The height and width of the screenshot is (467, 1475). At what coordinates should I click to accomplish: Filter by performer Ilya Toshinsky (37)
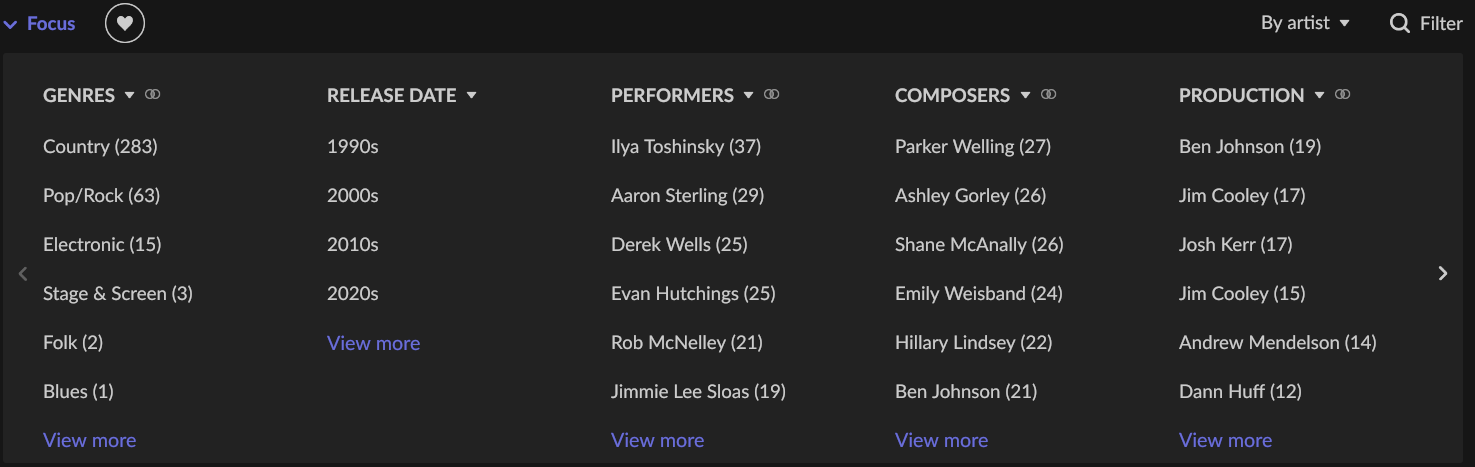point(686,146)
